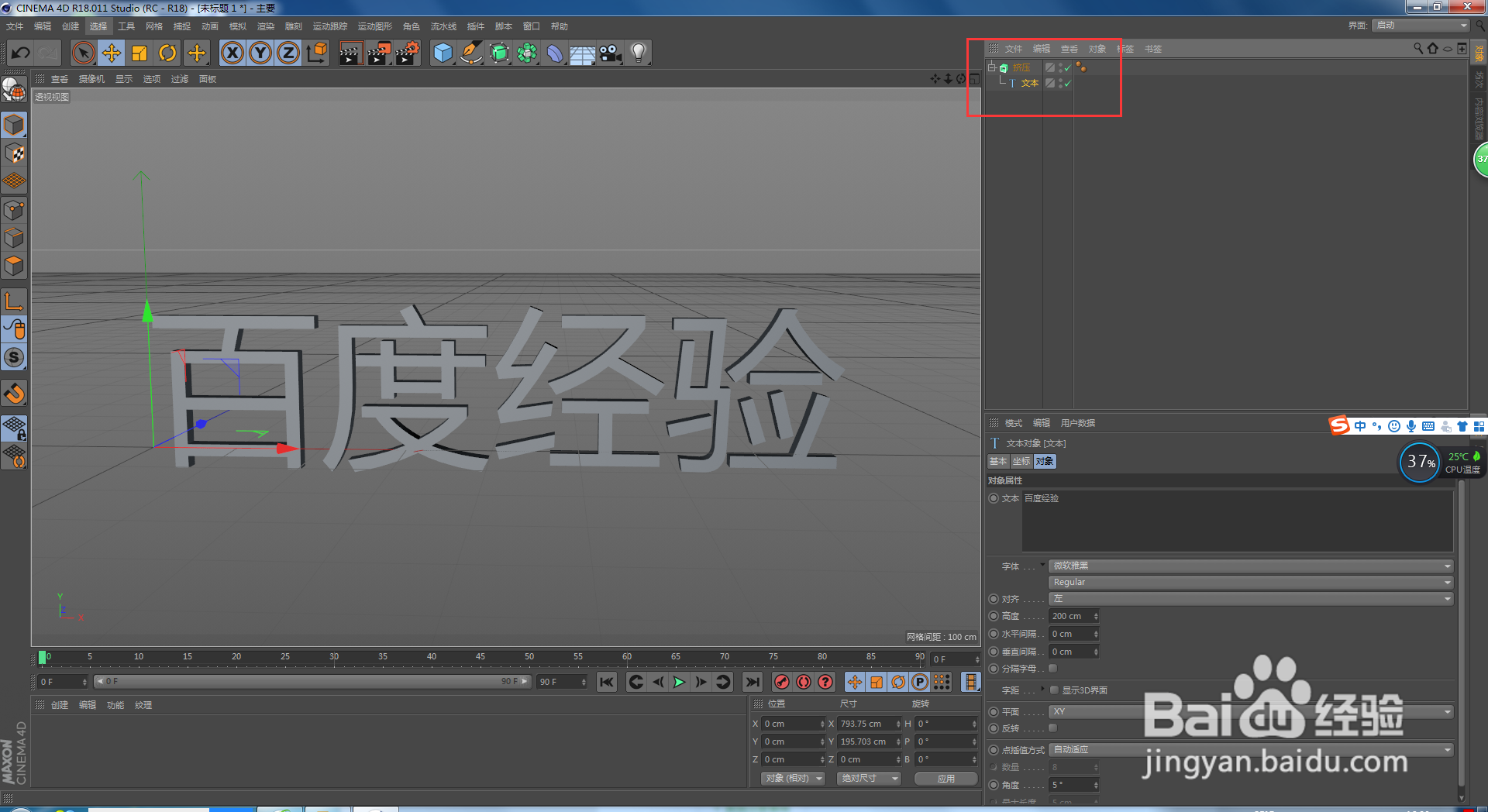1488x812 pixels.
Task: Open the 平面 XY dropdown
Action: [x=1251, y=711]
